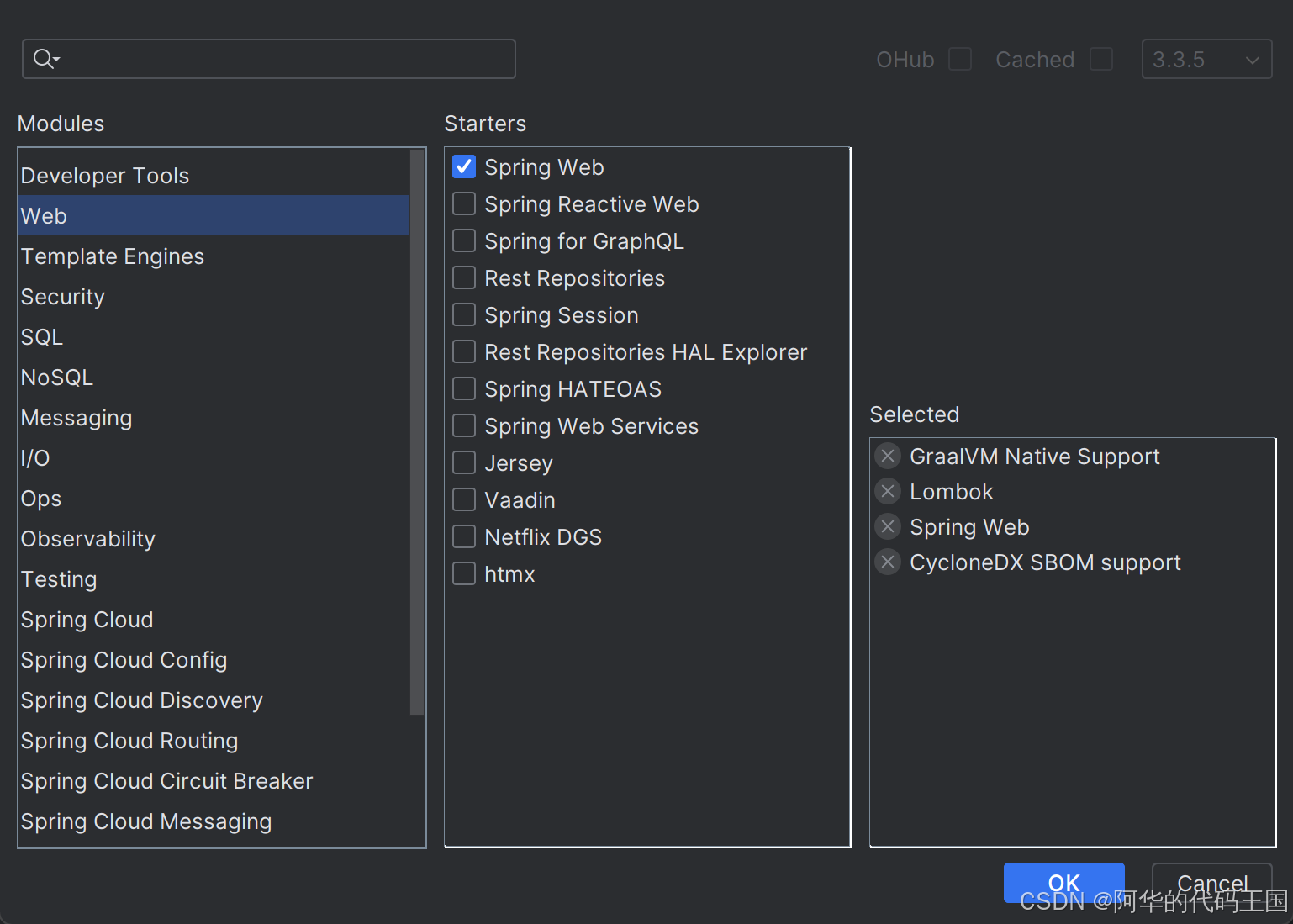1293x924 pixels.
Task: Select the Developer Tools module
Action: (214, 175)
